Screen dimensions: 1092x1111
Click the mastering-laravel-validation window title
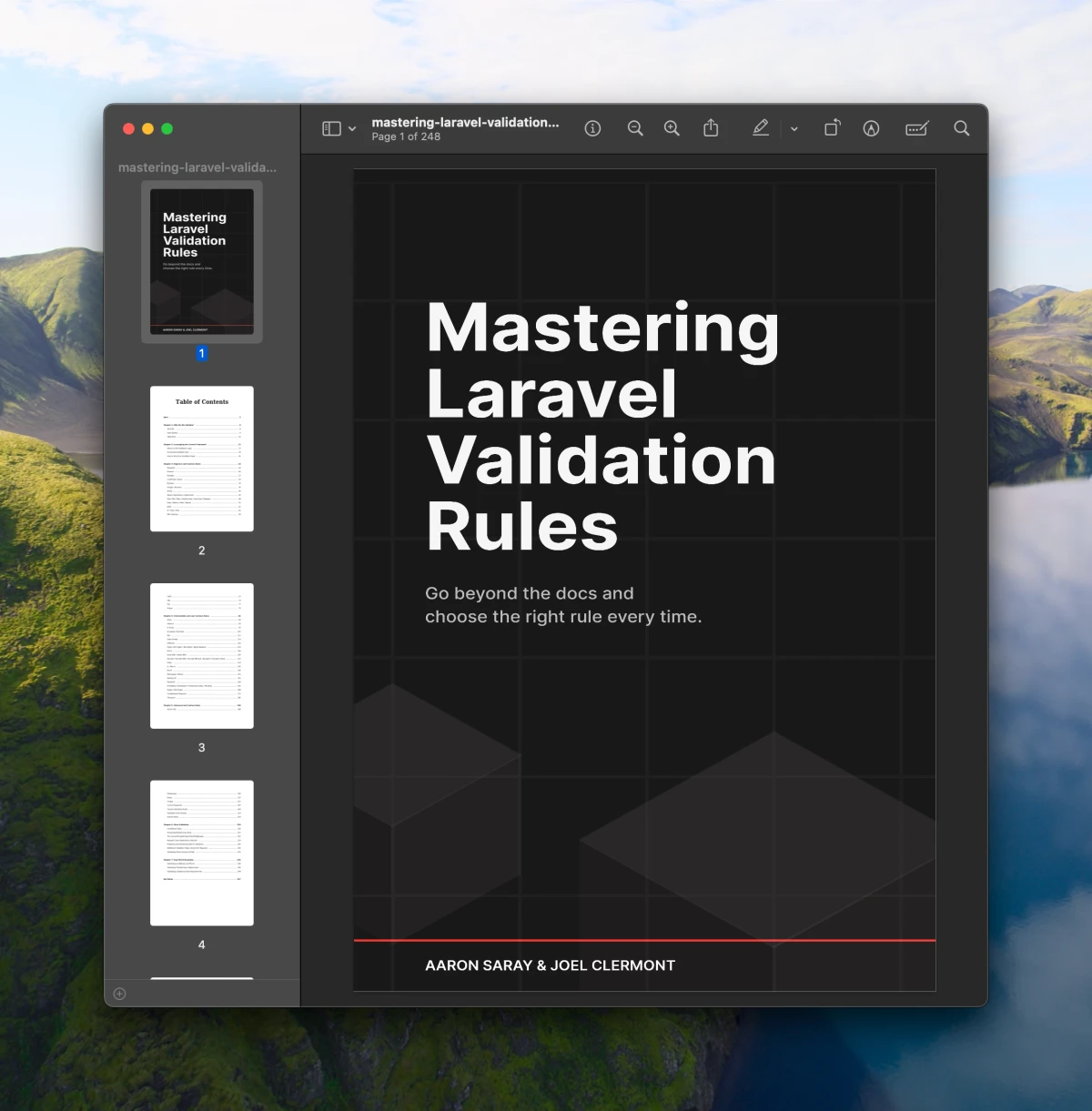pyautogui.click(x=465, y=122)
